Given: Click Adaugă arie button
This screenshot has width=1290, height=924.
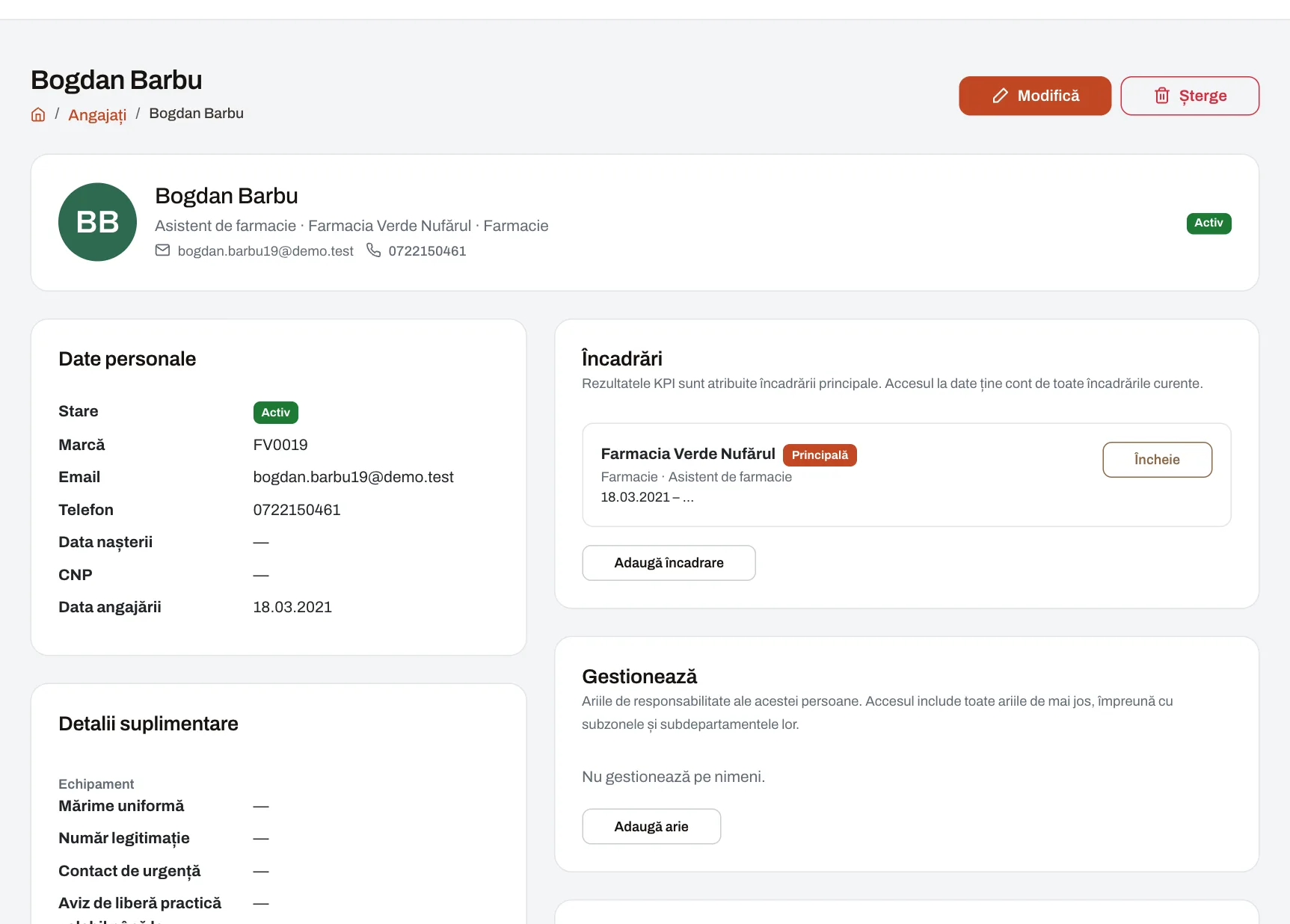Looking at the screenshot, I should [651, 827].
